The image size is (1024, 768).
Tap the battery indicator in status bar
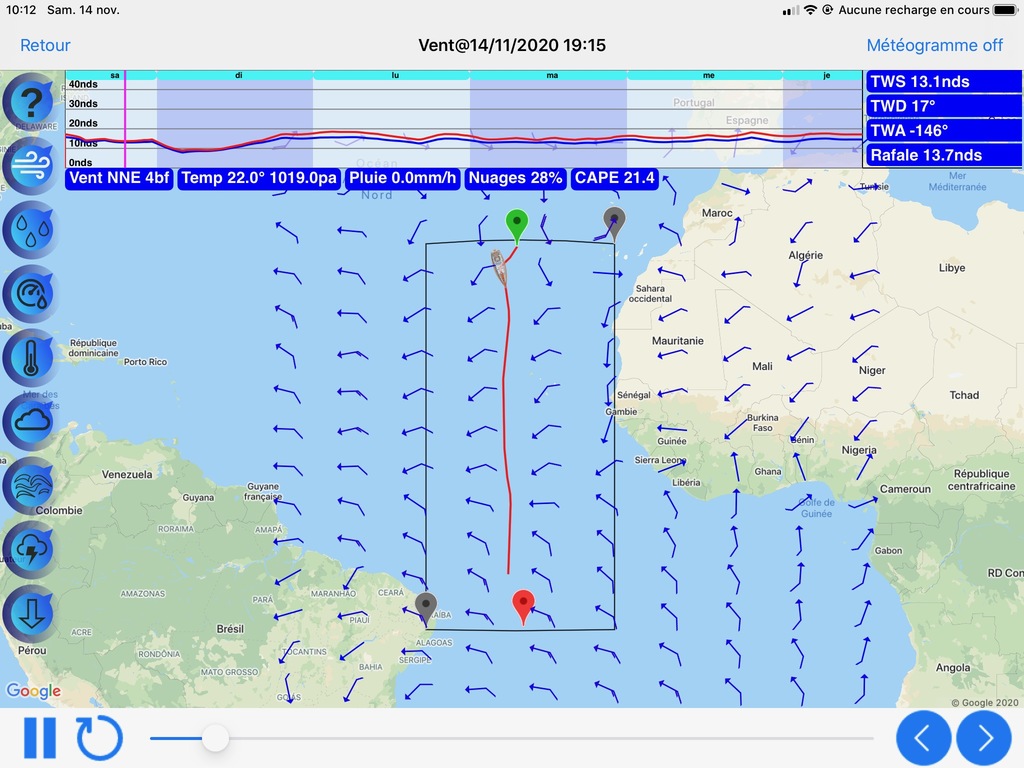1006,10
